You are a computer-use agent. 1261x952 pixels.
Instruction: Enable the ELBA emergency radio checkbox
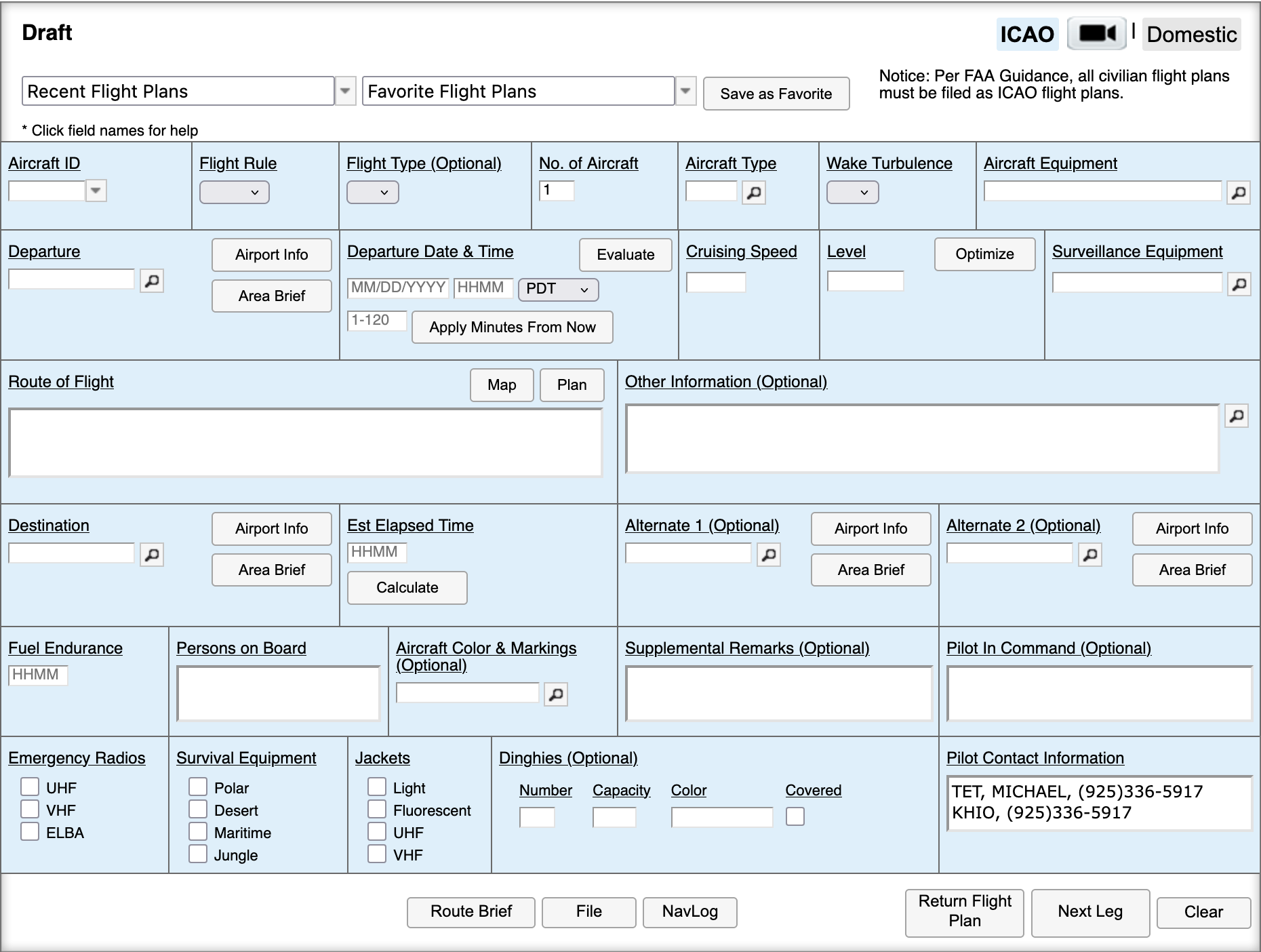(30, 832)
